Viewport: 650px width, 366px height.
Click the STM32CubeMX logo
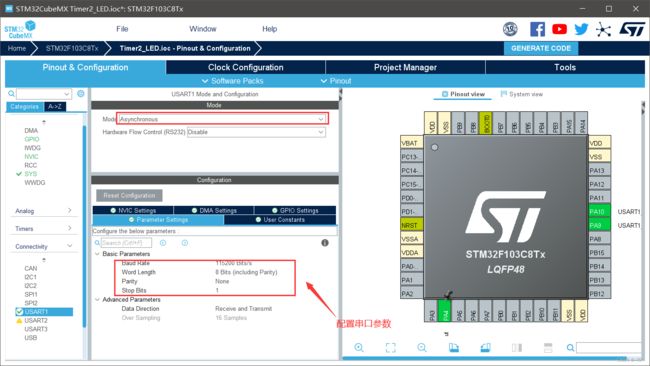pos(20,29)
